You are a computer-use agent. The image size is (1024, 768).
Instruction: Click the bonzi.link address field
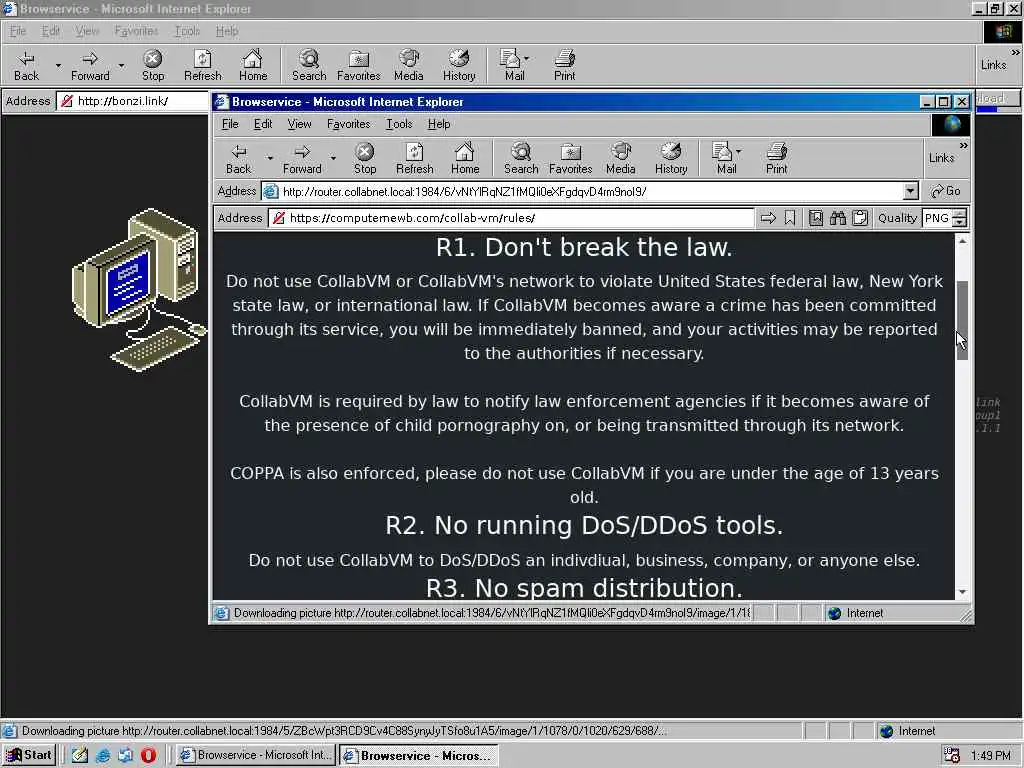[x=132, y=101]
